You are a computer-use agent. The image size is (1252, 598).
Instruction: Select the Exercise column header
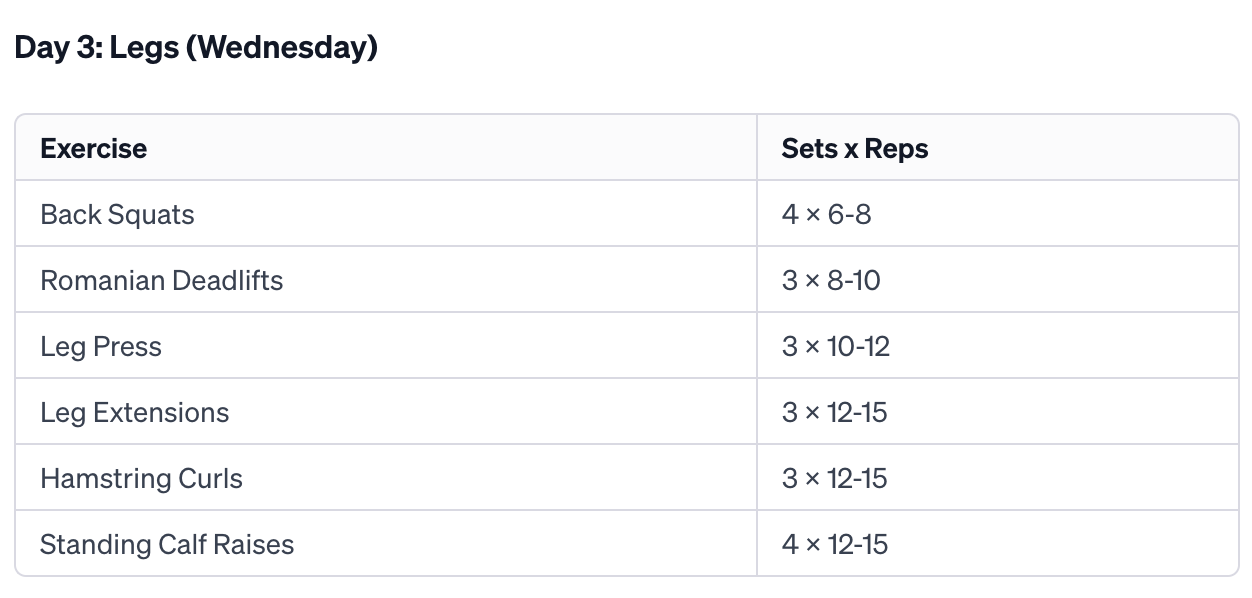click(93, 148)
